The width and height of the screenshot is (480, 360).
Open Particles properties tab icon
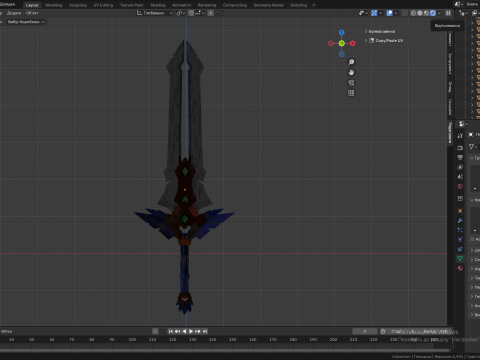(460, 230)
